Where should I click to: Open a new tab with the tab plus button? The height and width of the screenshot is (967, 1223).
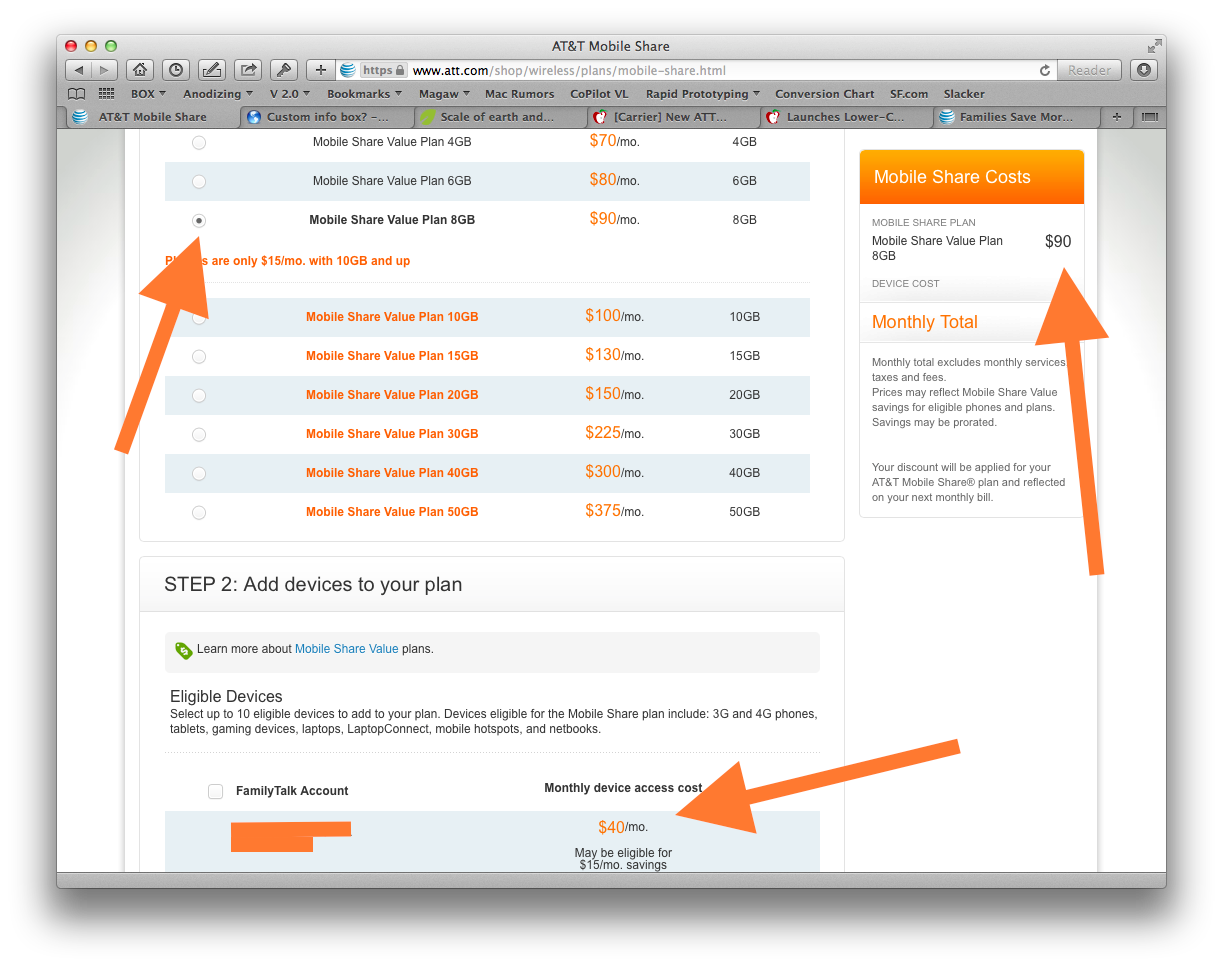click(x=1117, y=117)
